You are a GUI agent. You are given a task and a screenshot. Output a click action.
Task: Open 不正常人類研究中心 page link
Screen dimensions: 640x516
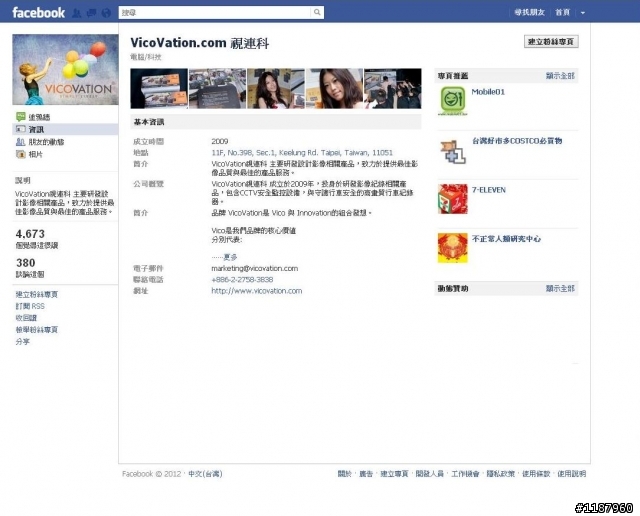pos(506,239)
